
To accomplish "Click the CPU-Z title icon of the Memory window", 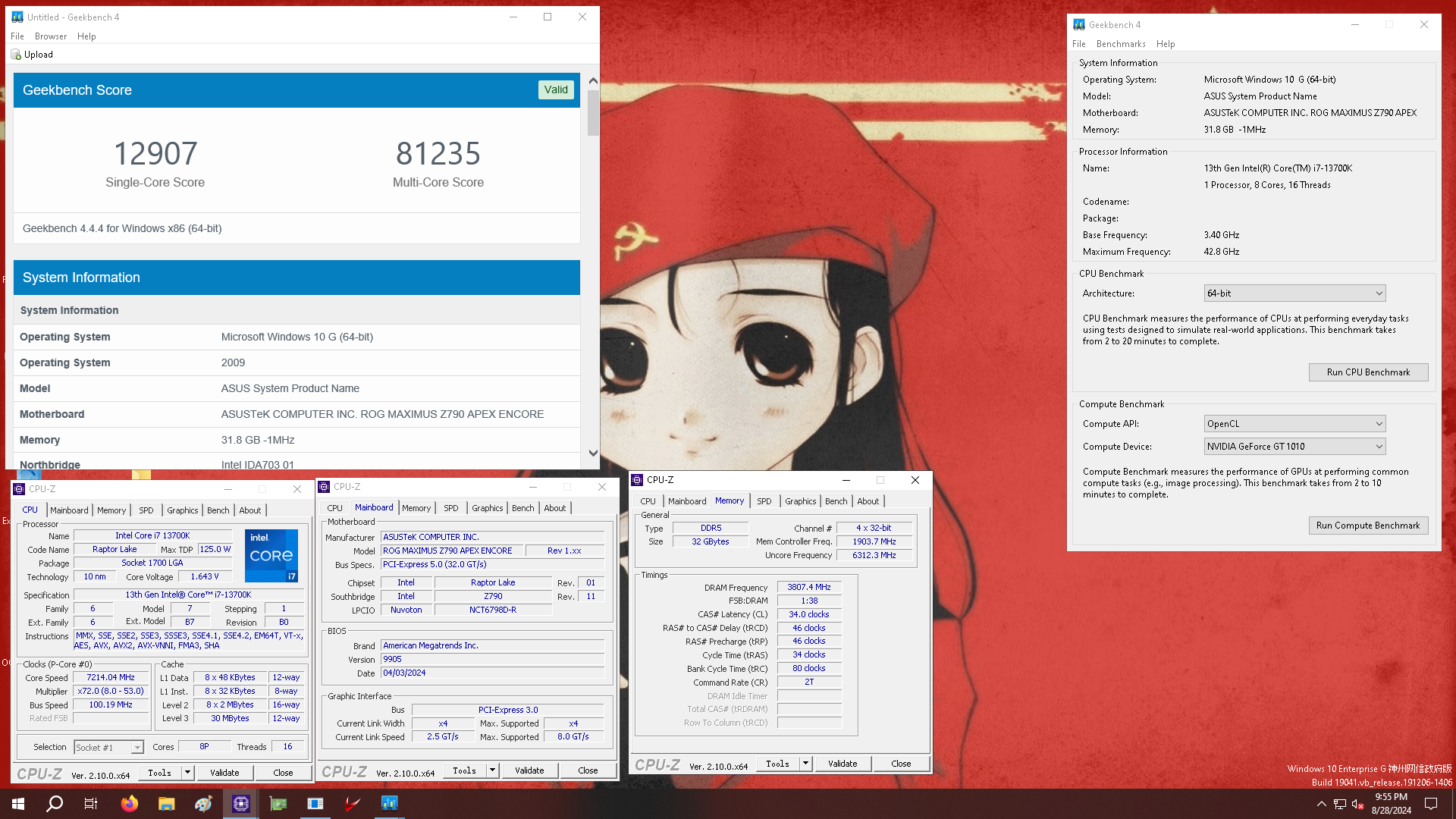I will point(637,480).
